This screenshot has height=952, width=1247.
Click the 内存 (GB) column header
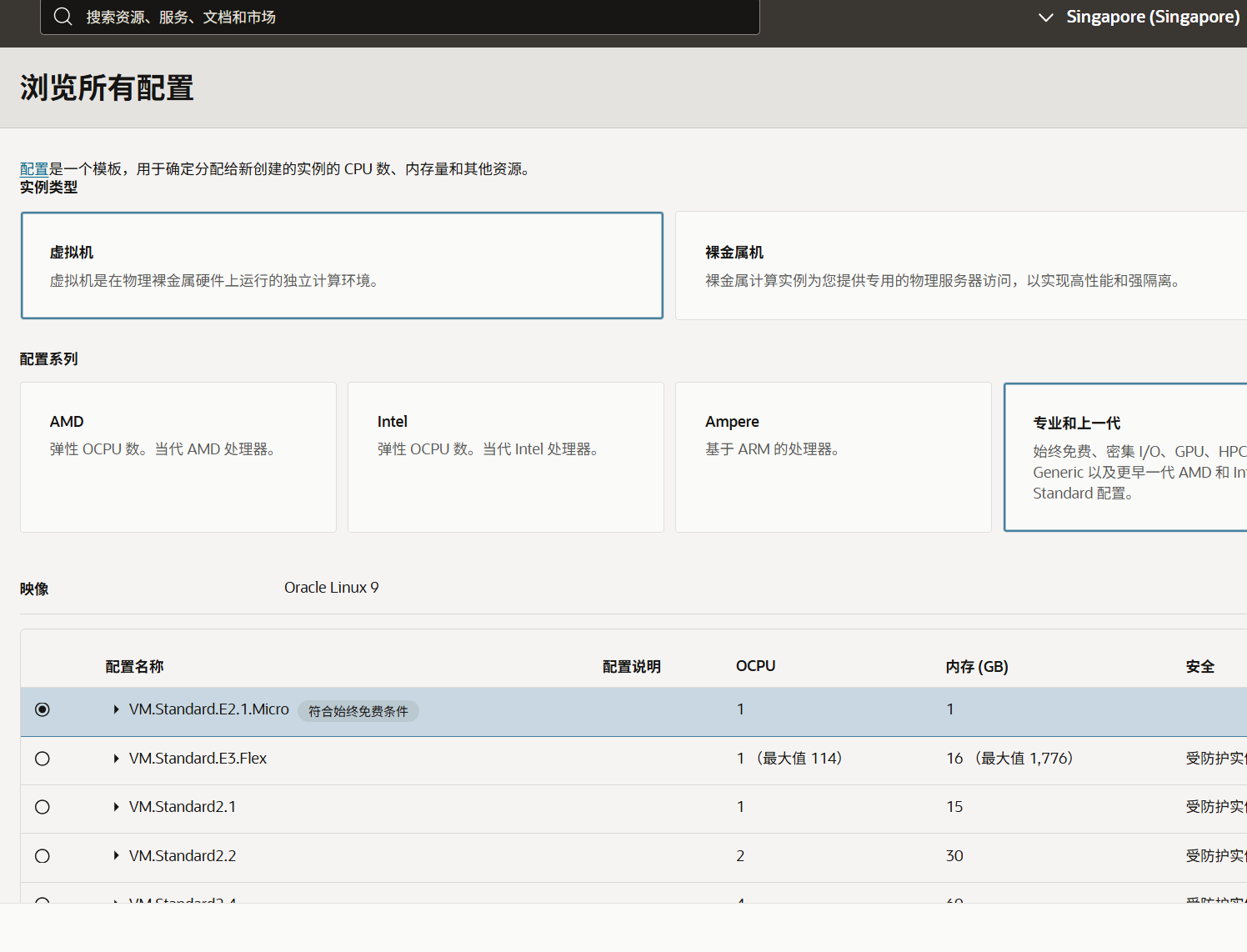coord(977,667)
